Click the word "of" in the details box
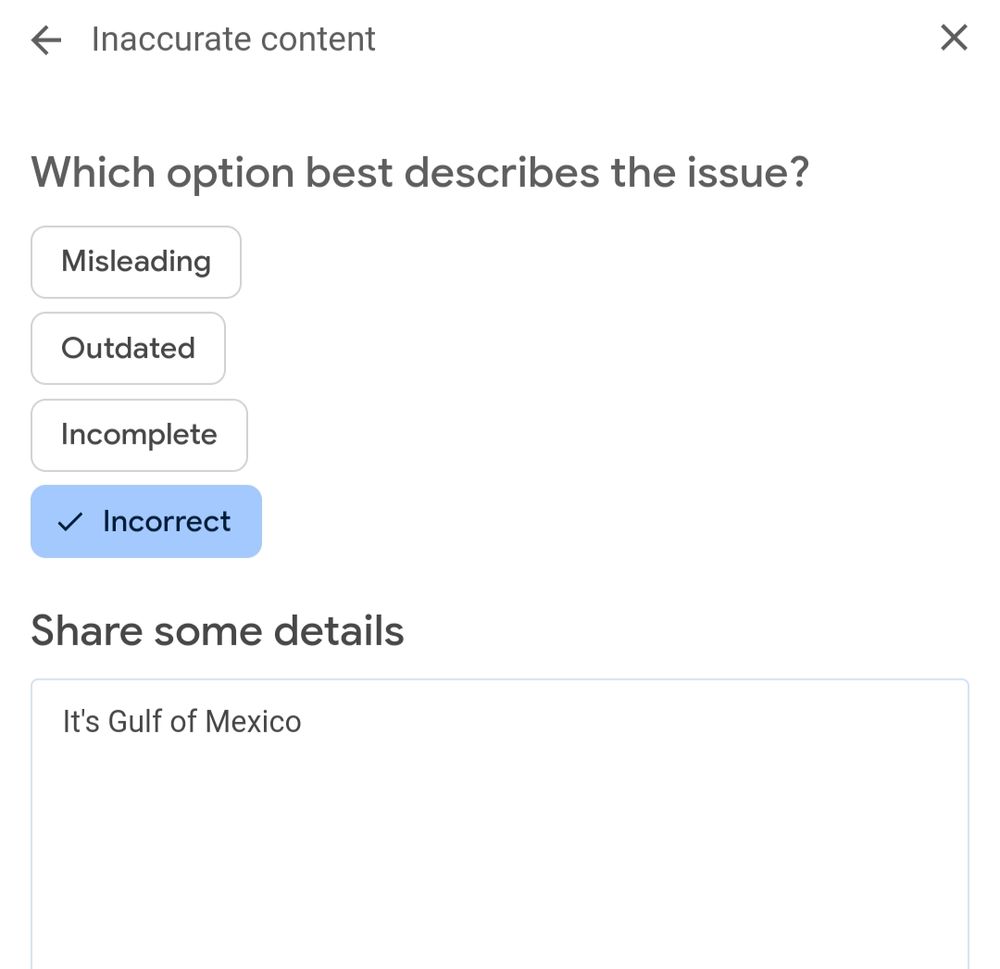Image resolution: width=1000 pixels, height=969 pixels. coord(183,721)
